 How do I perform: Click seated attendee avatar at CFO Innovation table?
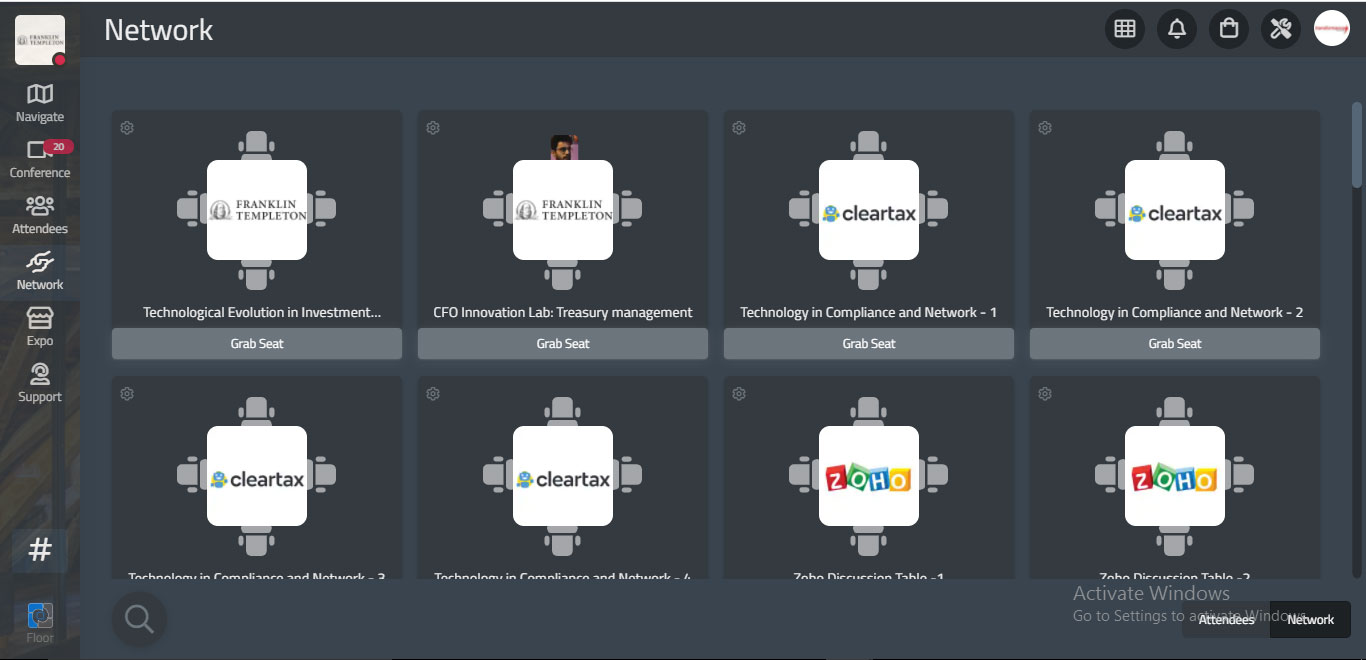(564, 148)
